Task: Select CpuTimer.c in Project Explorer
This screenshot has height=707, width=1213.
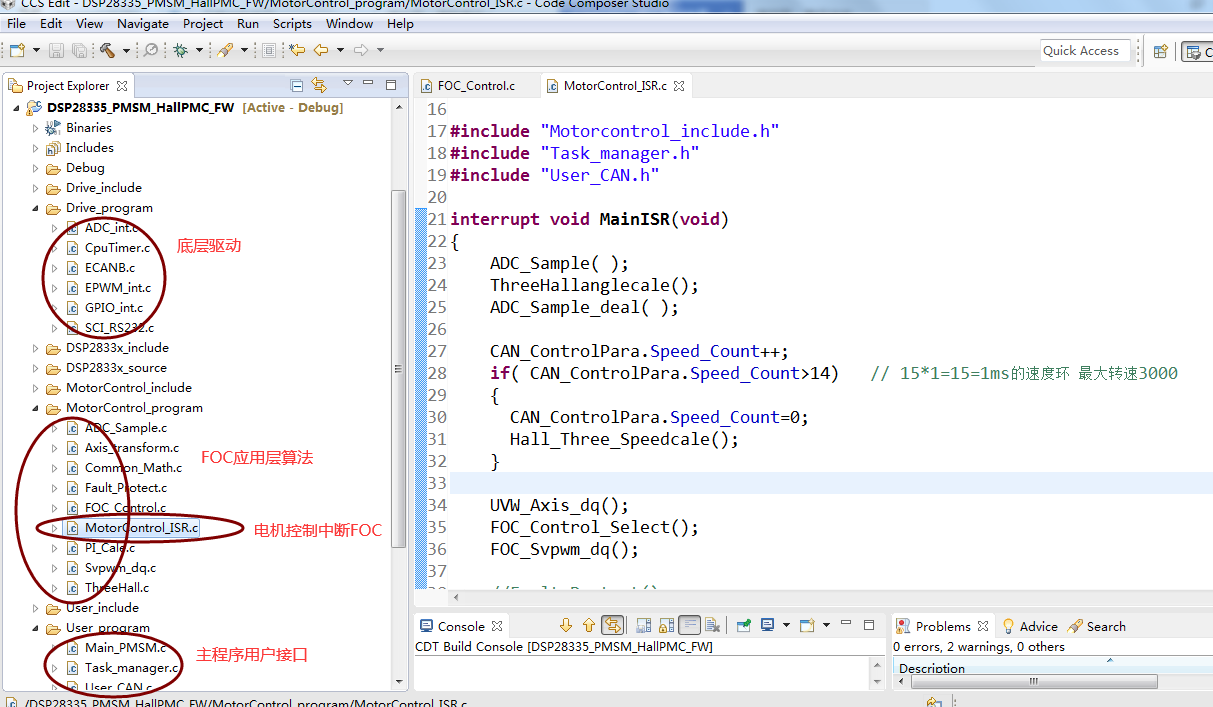Action: (x=117, y=248)
